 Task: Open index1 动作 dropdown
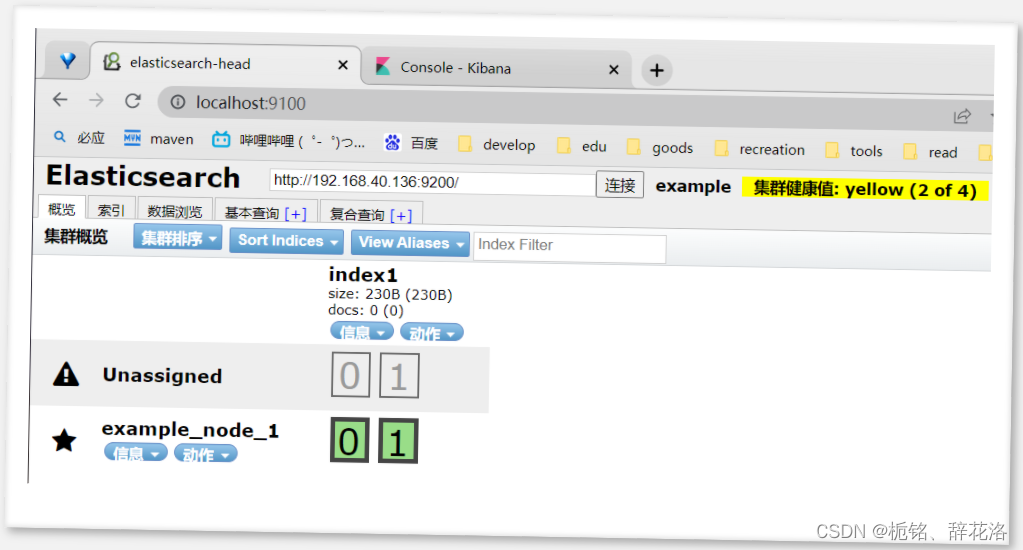point(431,333)
